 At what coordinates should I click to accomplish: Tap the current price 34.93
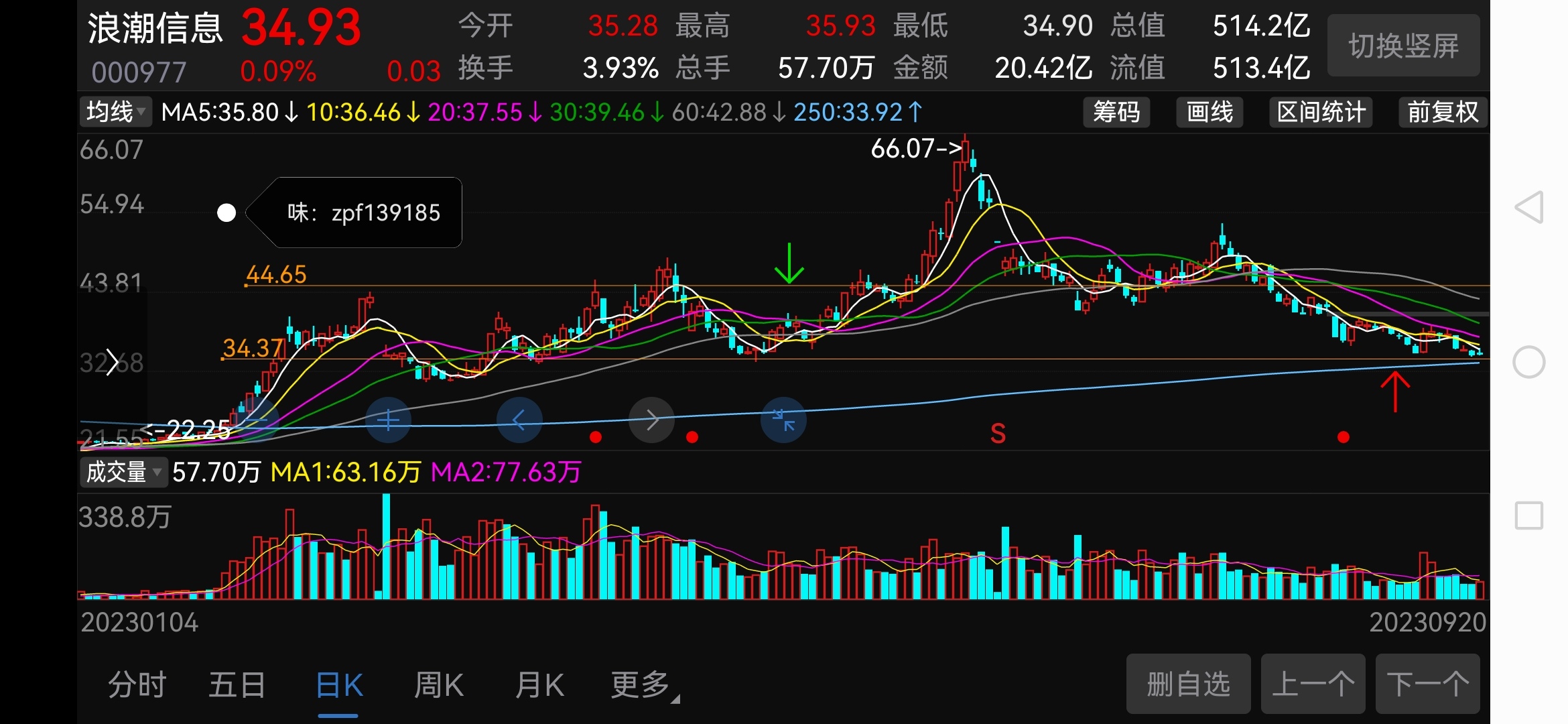(x=301, y=28)
